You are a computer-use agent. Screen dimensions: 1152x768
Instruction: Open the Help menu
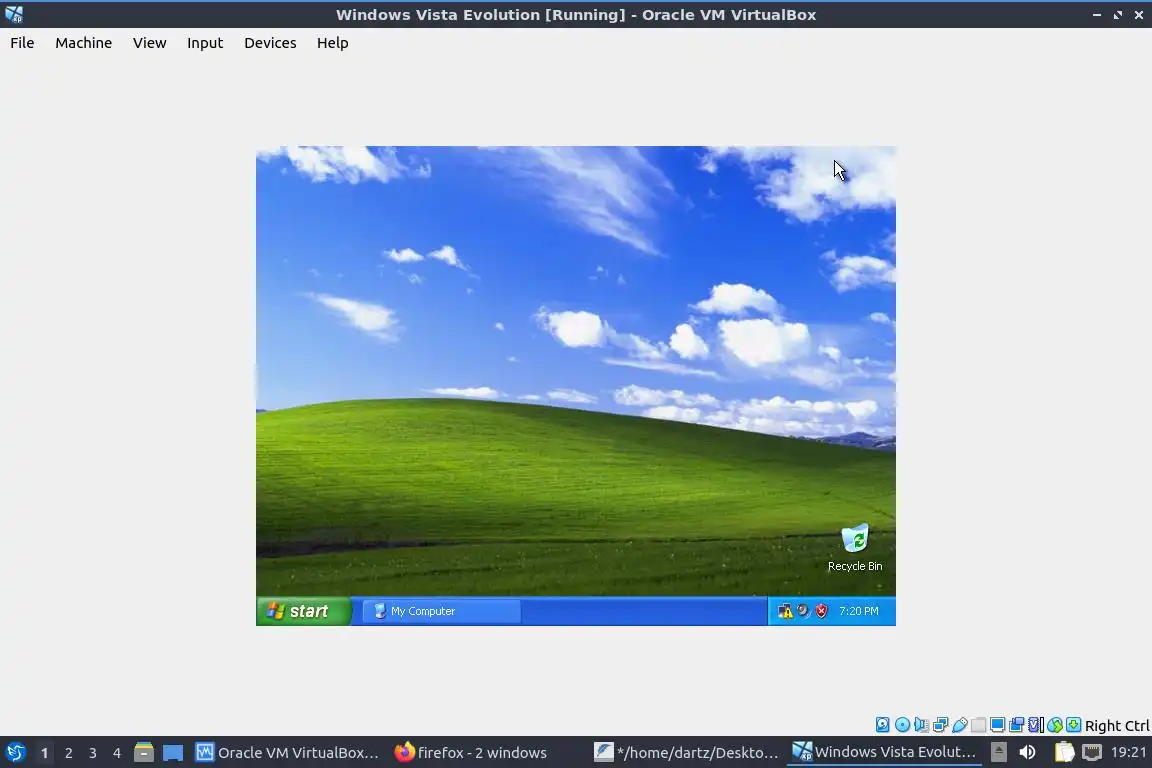coord(332,43)
